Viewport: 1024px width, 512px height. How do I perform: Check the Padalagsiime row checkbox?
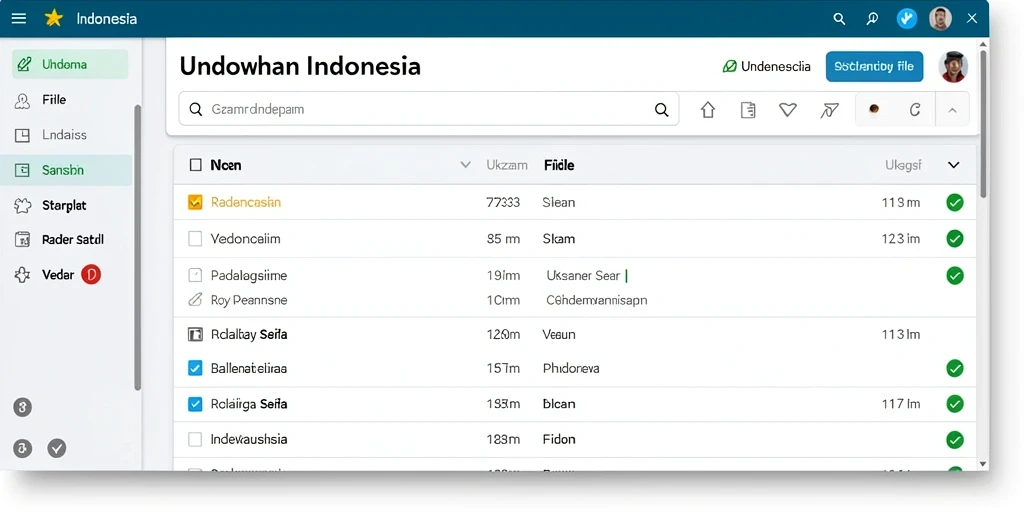[195, 276]
